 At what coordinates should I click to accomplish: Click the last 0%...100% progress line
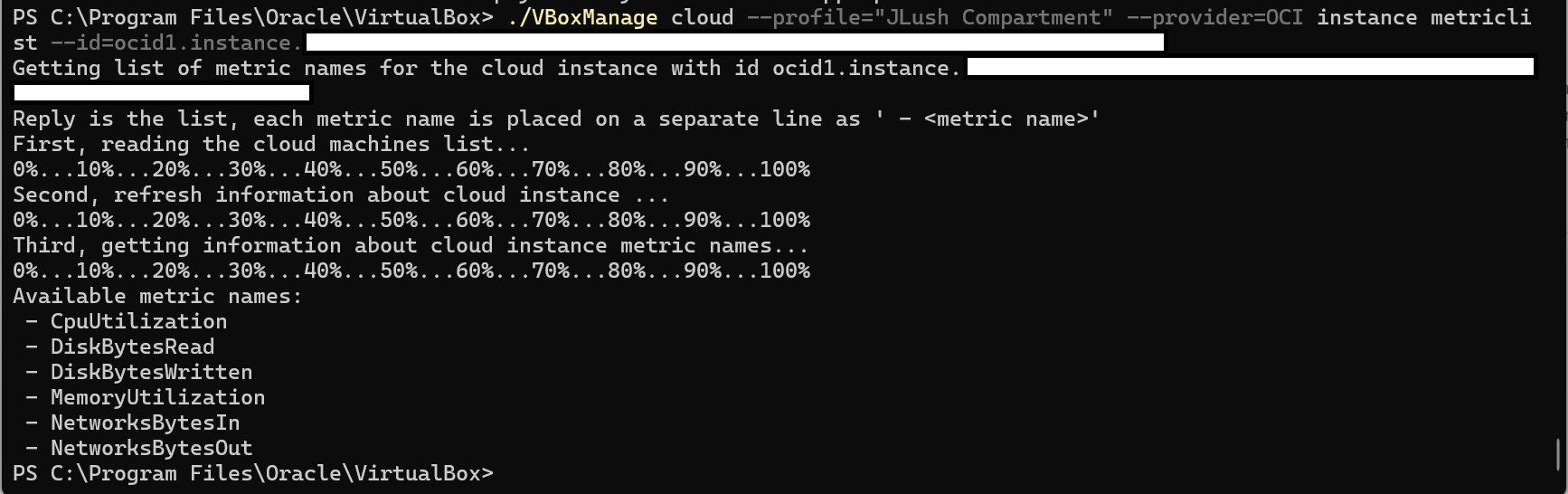pos(411,271)
